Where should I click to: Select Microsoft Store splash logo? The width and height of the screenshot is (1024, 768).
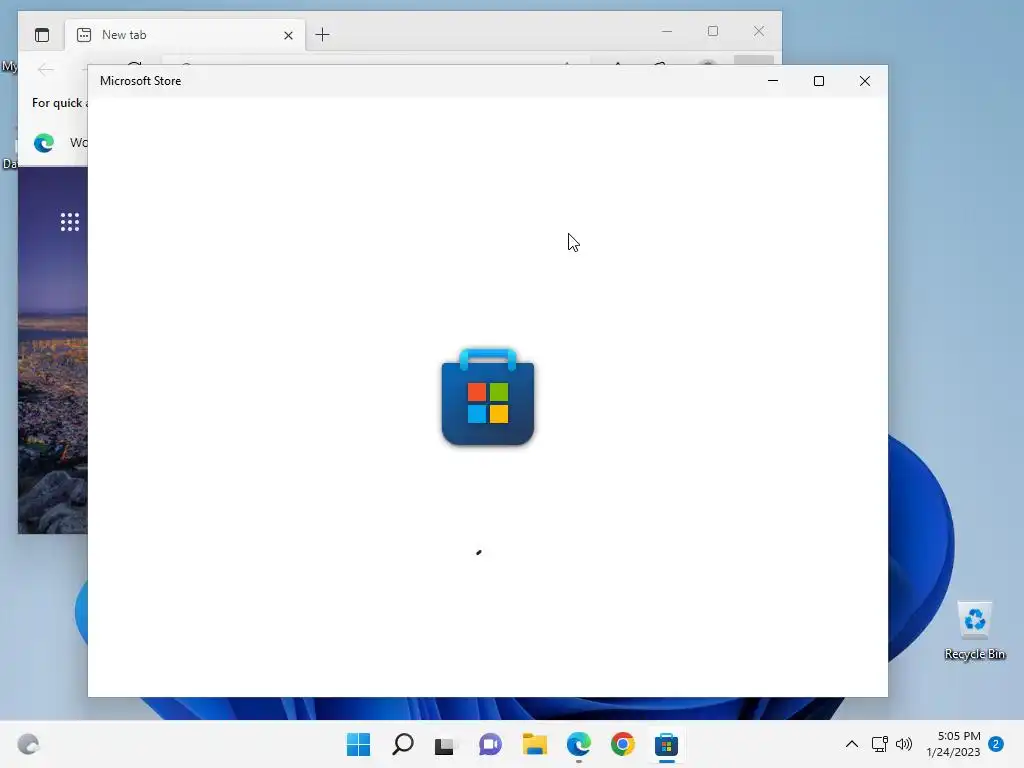coord(488,397)
